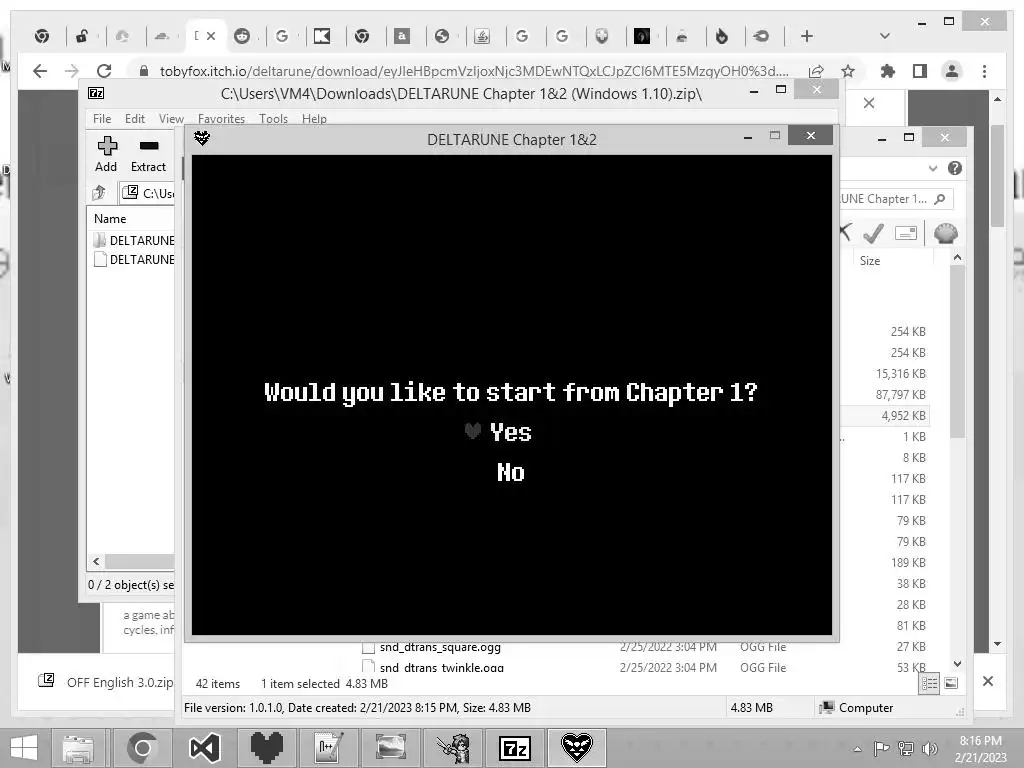The height and width of the screenshot is (768, 1024).
Task: Click the Explorer search box
Action: click(895, 199)
